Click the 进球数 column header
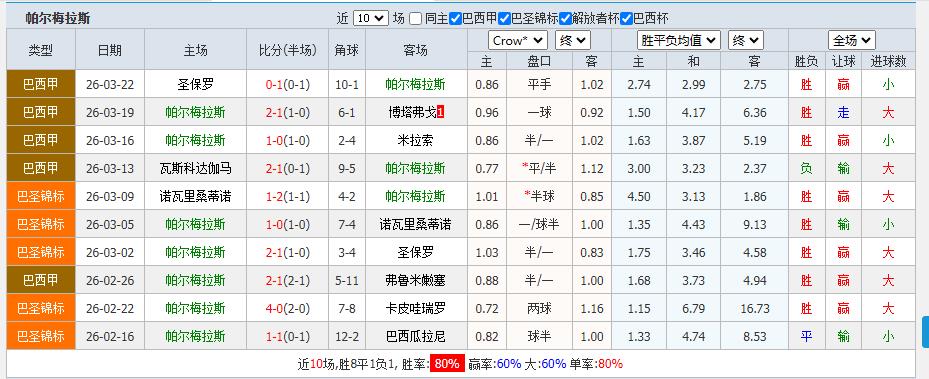929x379 pixels. 888,61
